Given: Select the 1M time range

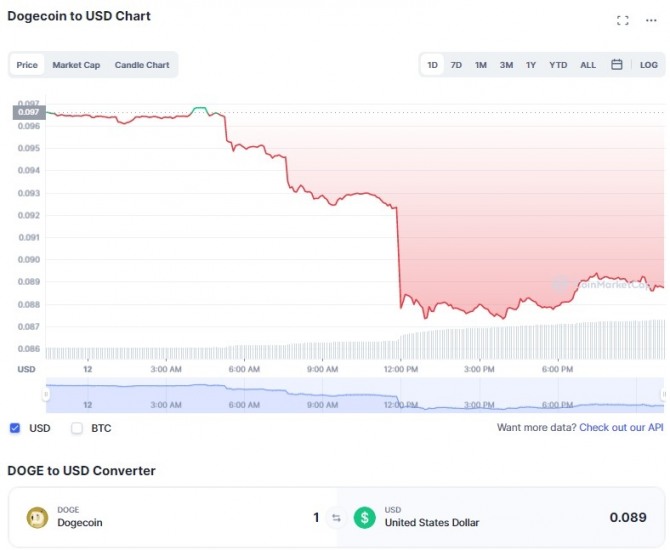Looking at the screenshot, I should pos(481,65).
